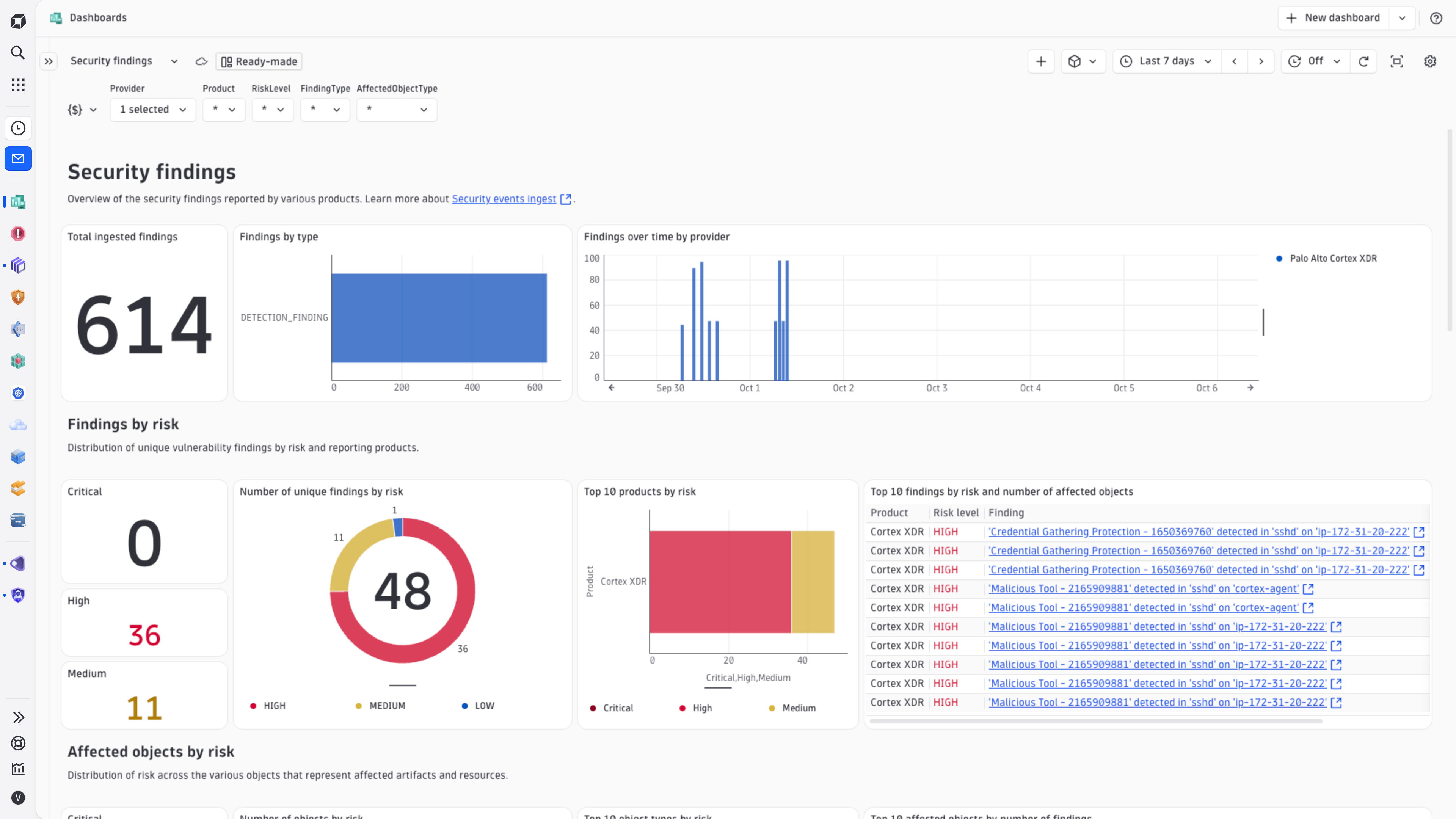Open the orange shield security icon
This screenshot has height=819, width=1456.
tap(18, 297)
